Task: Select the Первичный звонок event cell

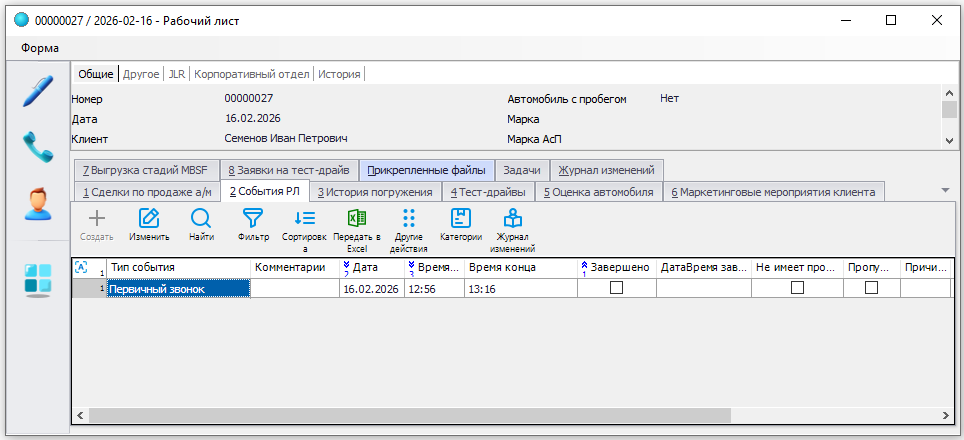Action: coord(178,288)
